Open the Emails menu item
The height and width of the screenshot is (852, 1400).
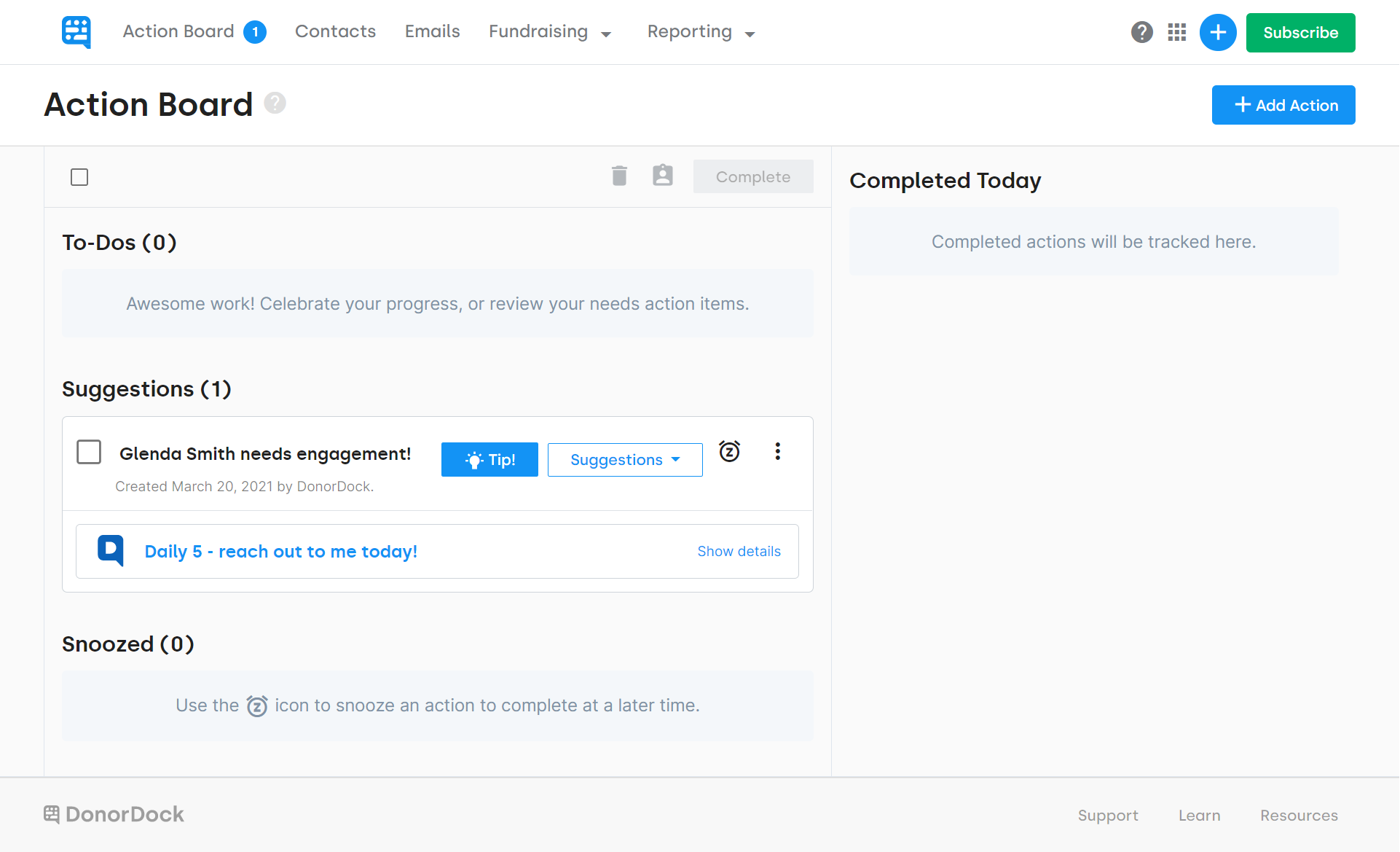click(x=432, y=32)
